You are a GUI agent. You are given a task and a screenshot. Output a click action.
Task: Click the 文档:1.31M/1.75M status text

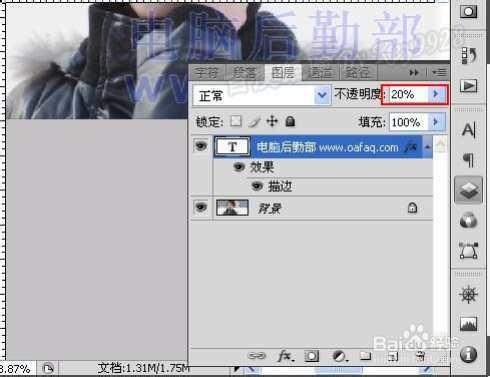144,368
